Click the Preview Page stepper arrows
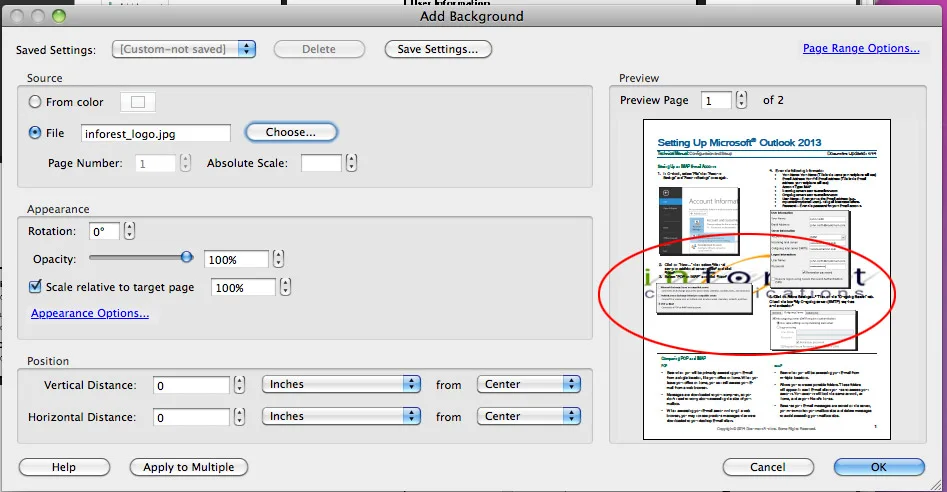The width and height of the screenshot is (947, 492). tap(742, 100)
